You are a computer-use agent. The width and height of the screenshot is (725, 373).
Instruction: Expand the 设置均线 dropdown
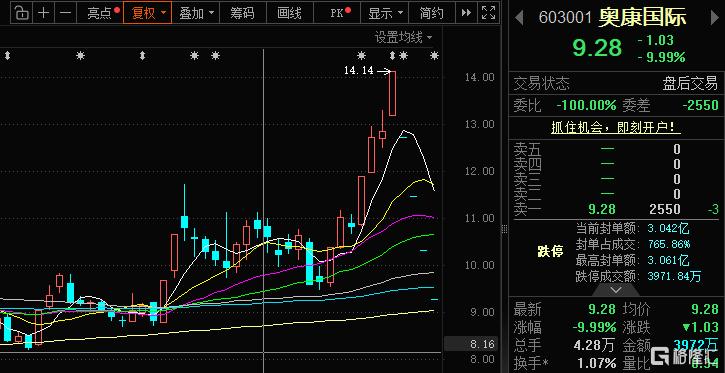click(403, 37)
